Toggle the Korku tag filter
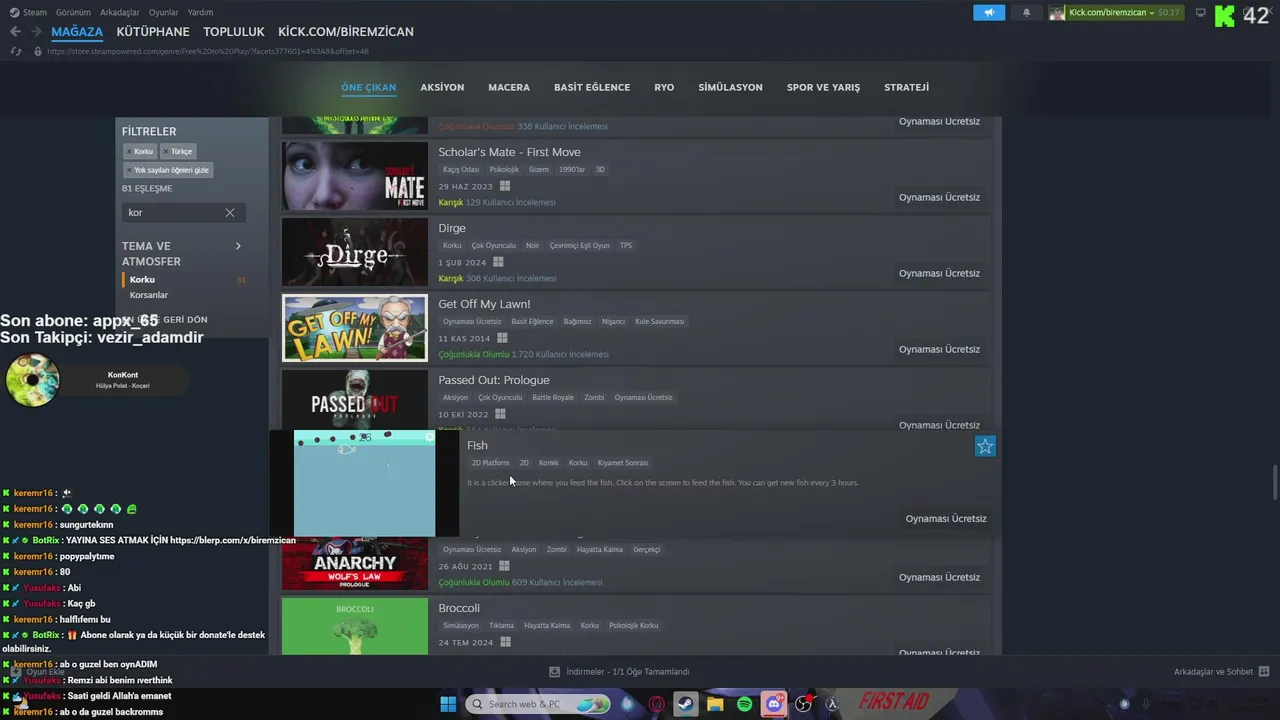 coord(142,280)
